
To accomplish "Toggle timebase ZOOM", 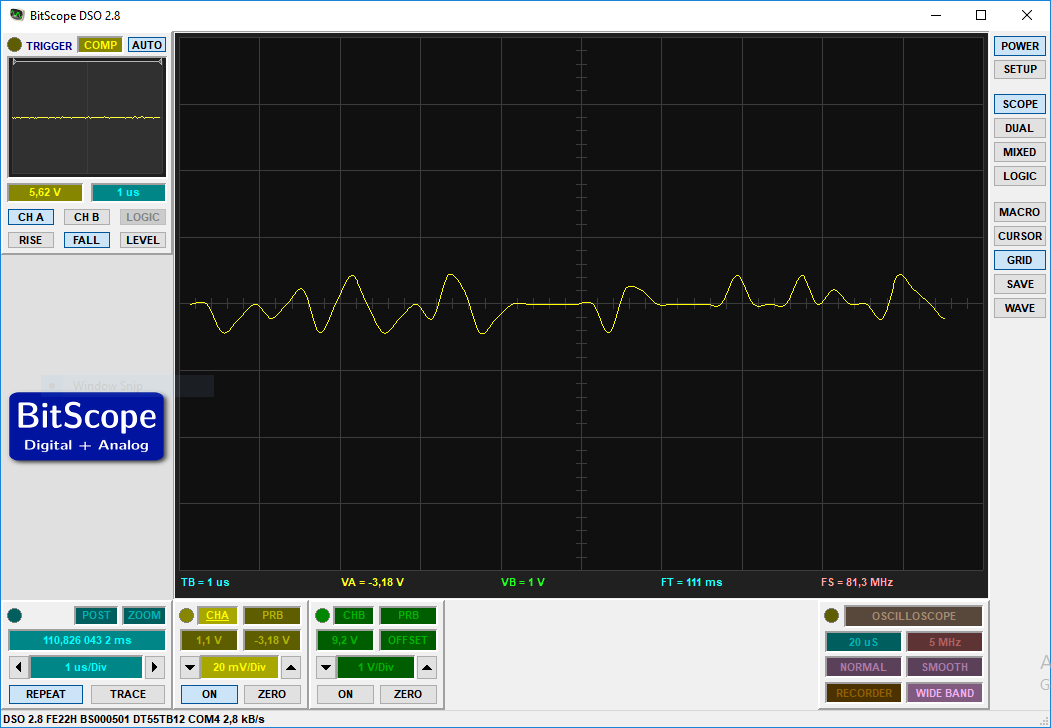I will (144, 615).
